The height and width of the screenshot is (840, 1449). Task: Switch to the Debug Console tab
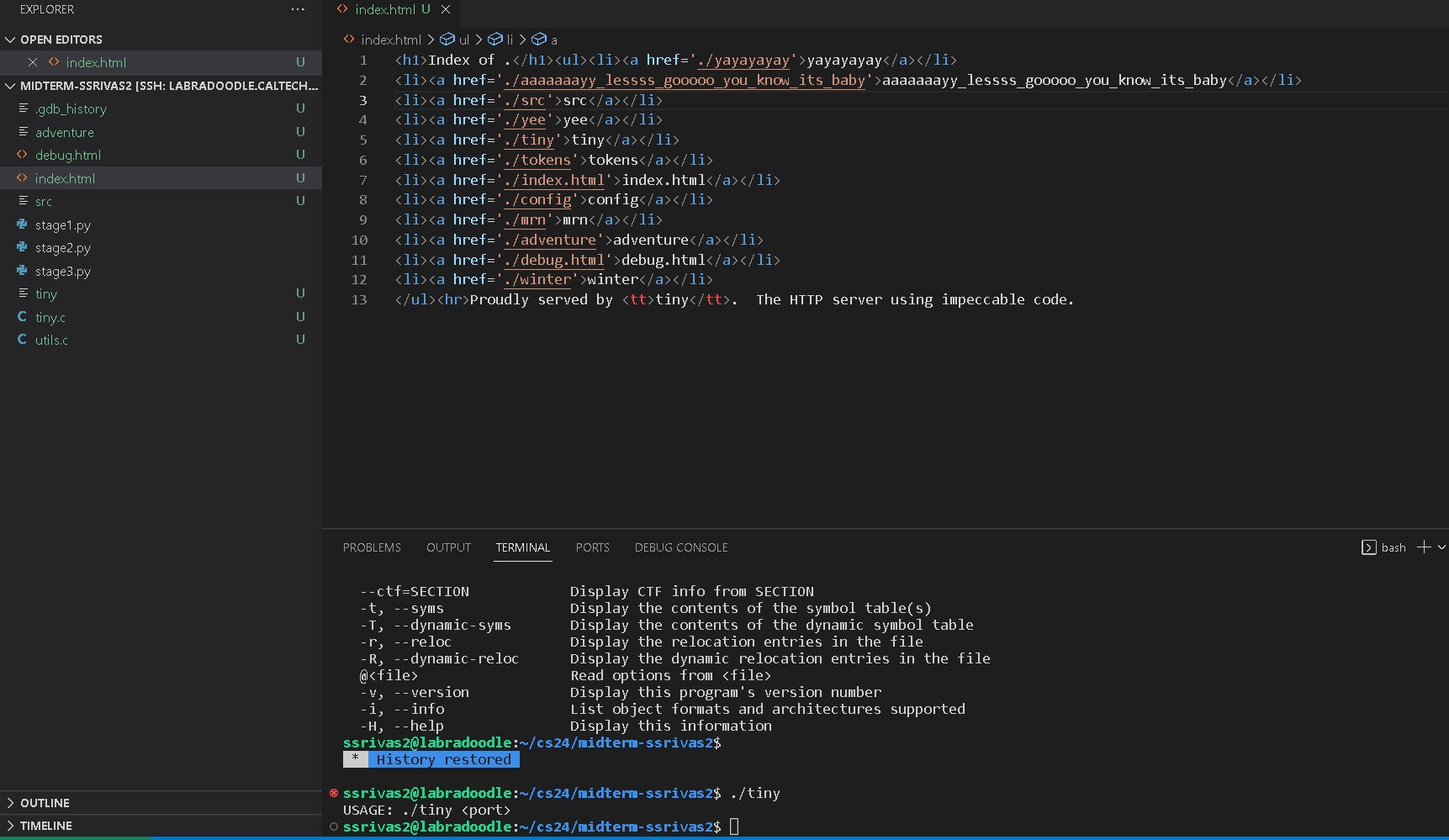tap(680, 547)
